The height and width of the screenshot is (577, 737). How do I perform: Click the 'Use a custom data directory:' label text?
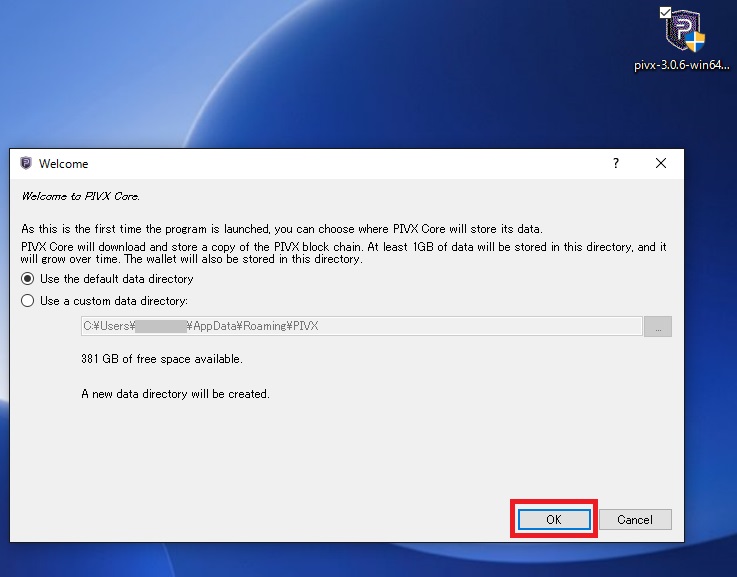[x=114, y=301]
